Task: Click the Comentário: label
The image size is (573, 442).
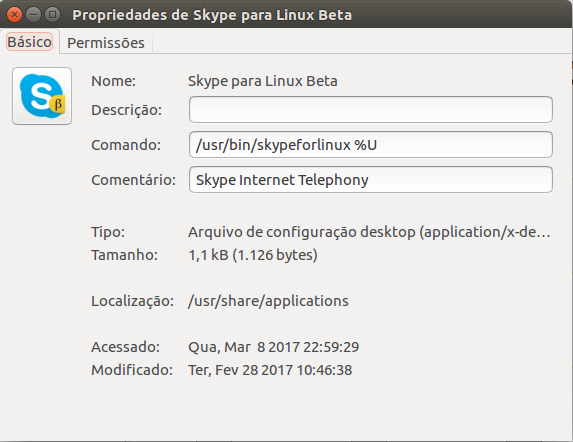Action: 134,180
